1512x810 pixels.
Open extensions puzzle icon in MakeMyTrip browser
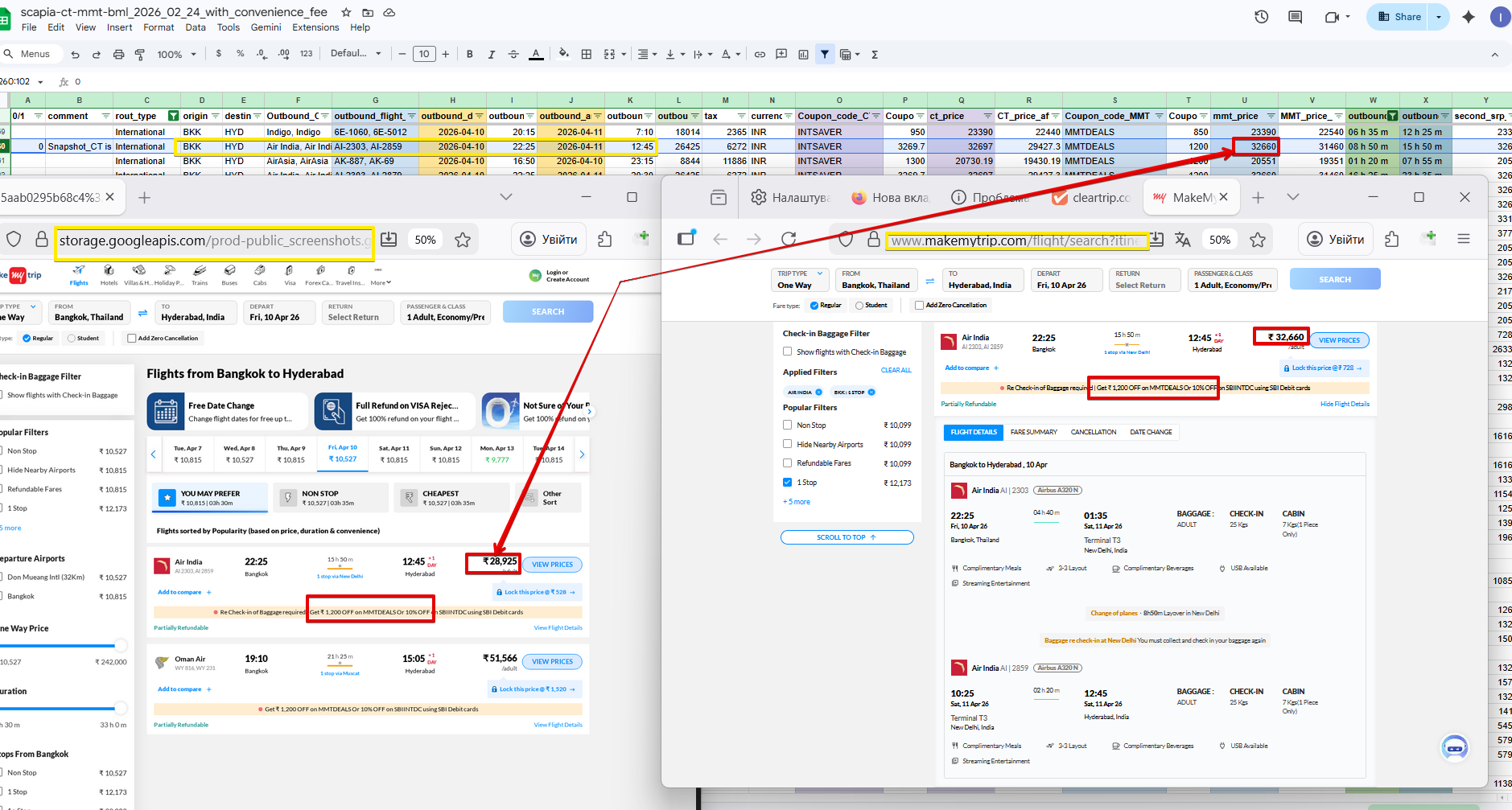pyautogui.click(x=1393, y=239)
